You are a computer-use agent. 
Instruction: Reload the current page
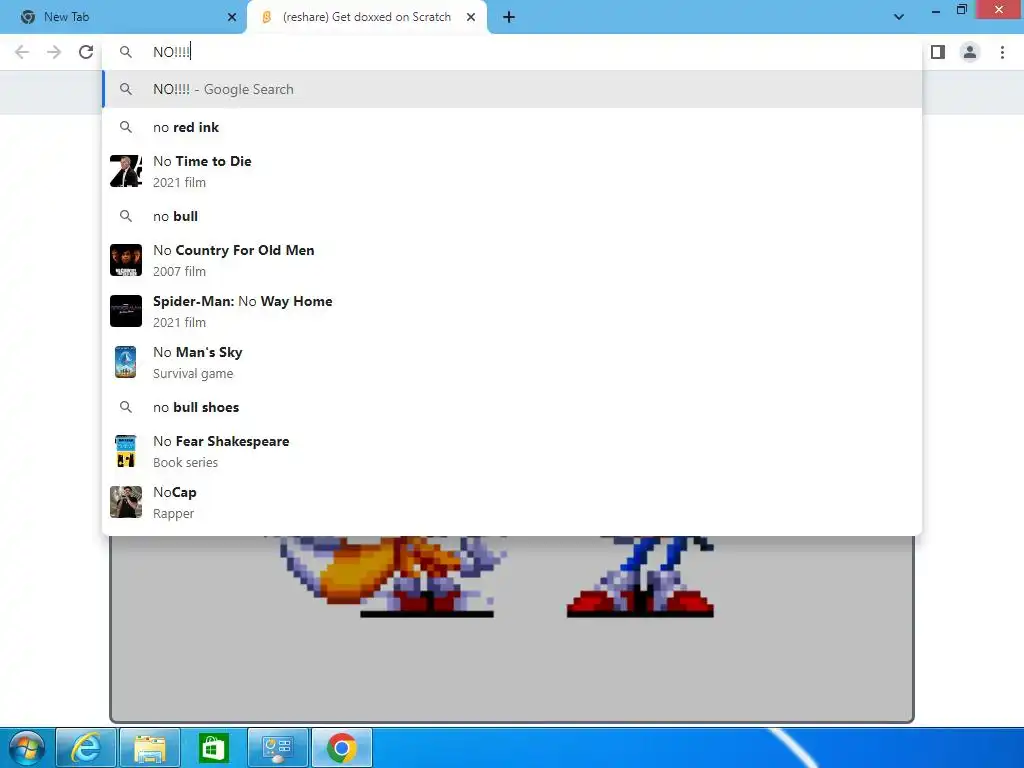86,52
